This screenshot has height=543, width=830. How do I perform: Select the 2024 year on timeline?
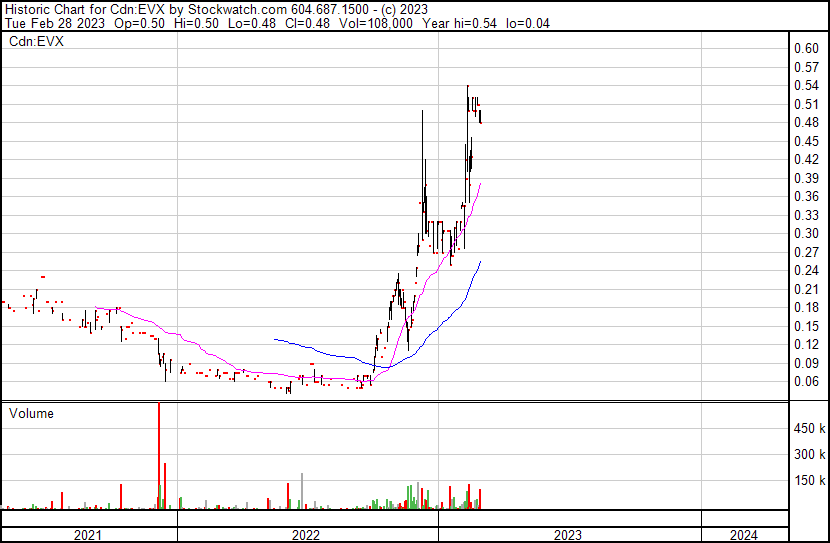pyautogui.click(x=744, y=535)
